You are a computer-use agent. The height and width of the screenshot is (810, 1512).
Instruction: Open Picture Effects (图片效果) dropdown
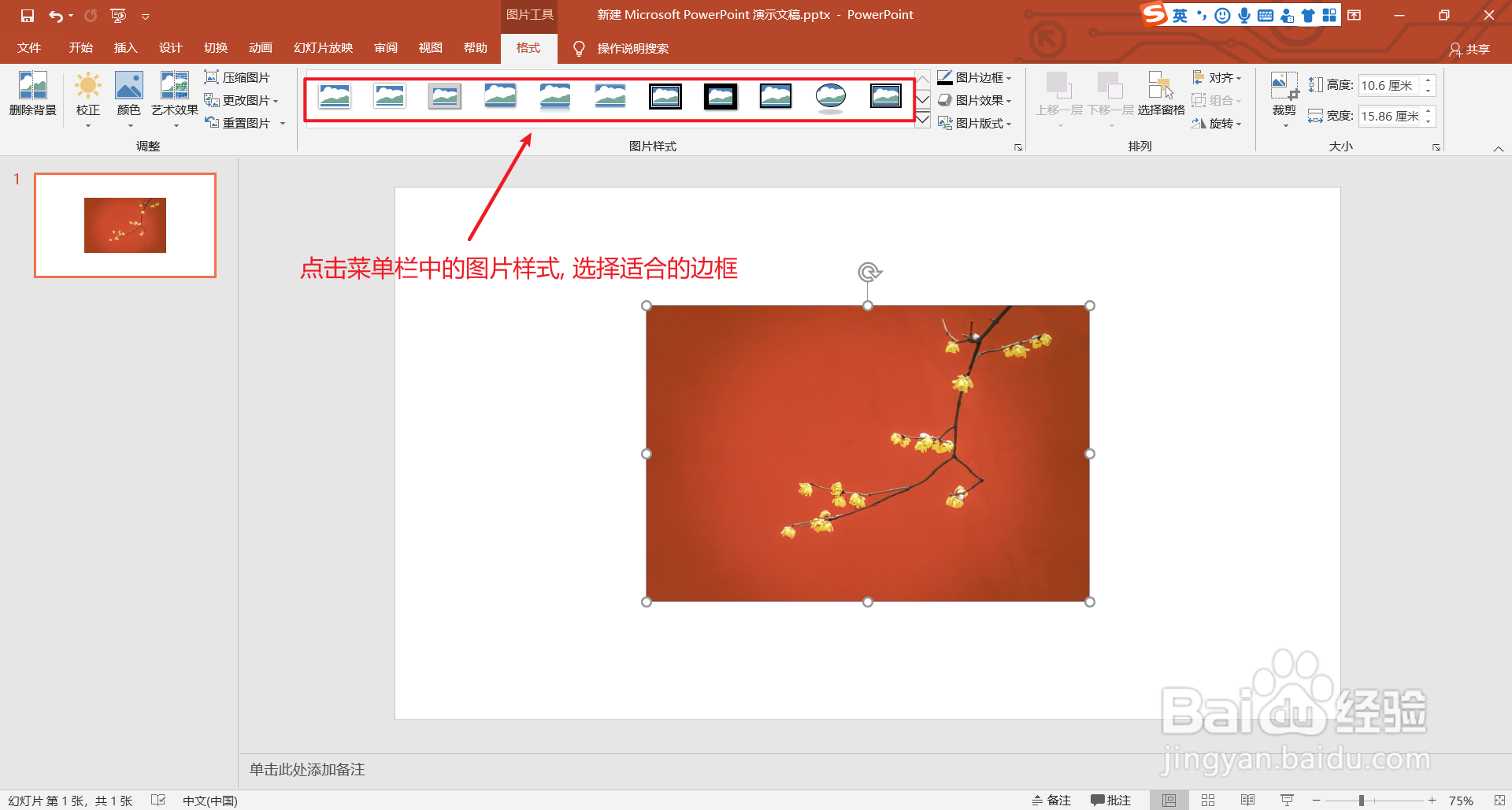pos(974,100)
